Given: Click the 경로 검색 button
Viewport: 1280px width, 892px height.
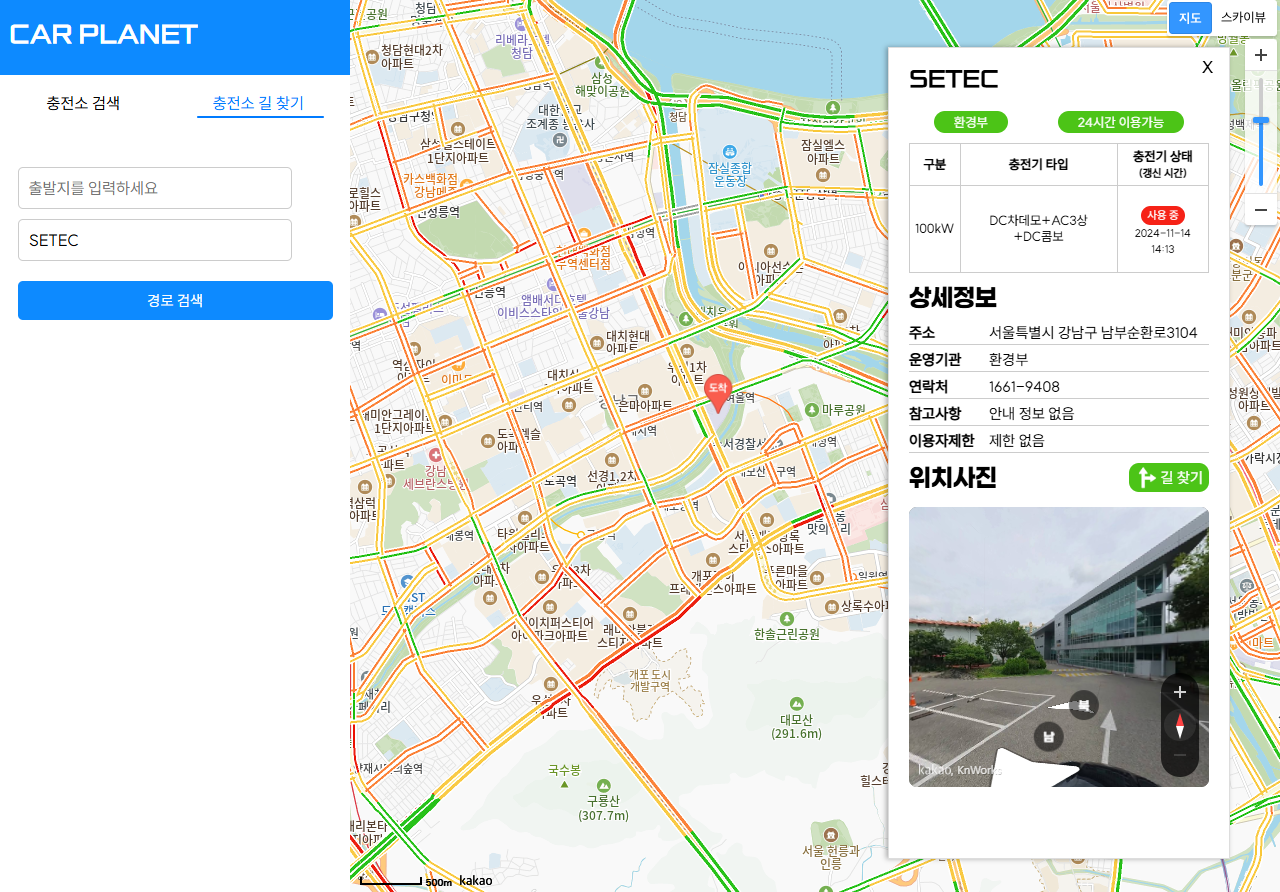Looking at the screenshot, I should (175, 300).
